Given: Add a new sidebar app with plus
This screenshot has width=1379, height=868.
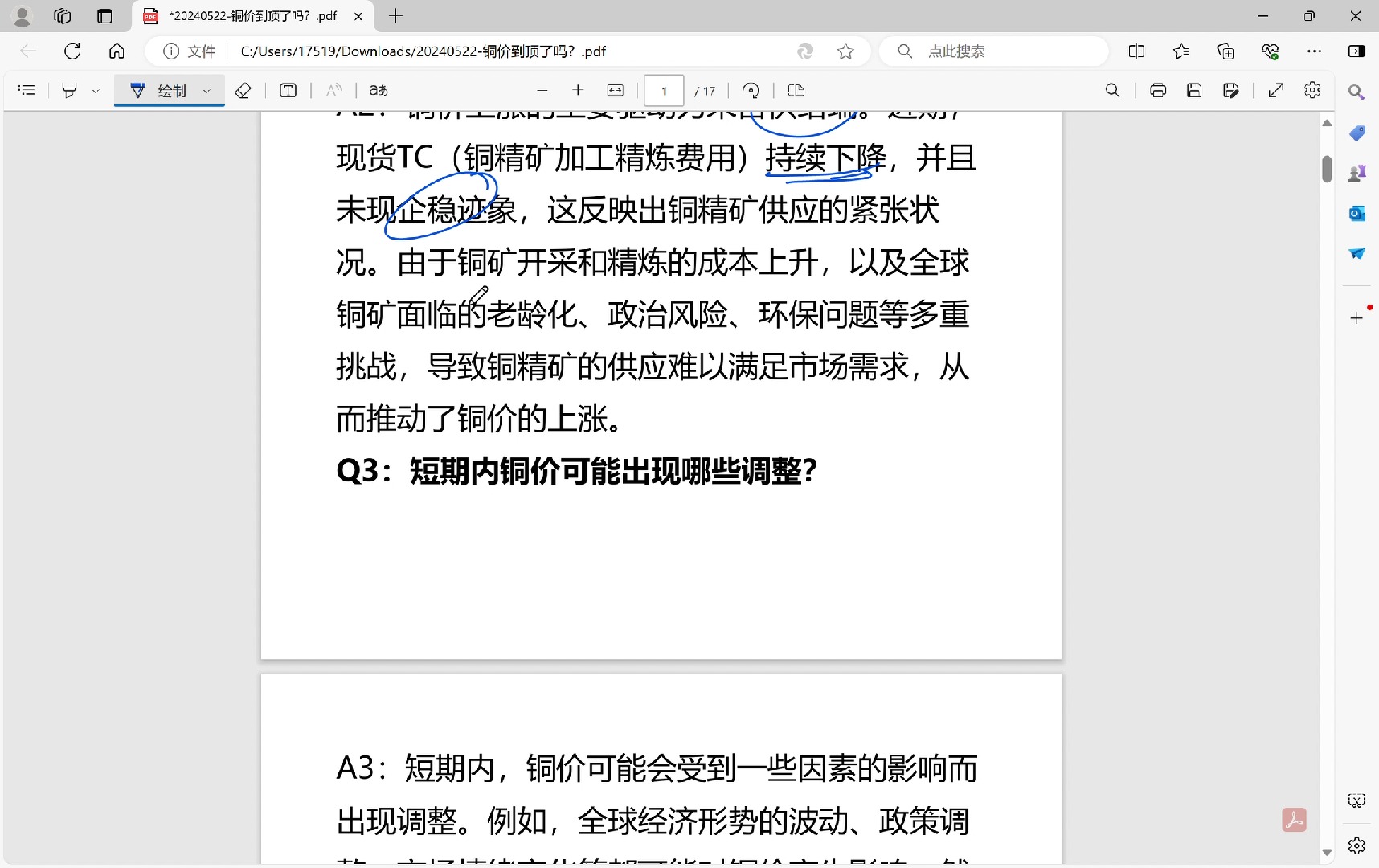Looking at the screenshot, I should click(x=1356, y=317).
